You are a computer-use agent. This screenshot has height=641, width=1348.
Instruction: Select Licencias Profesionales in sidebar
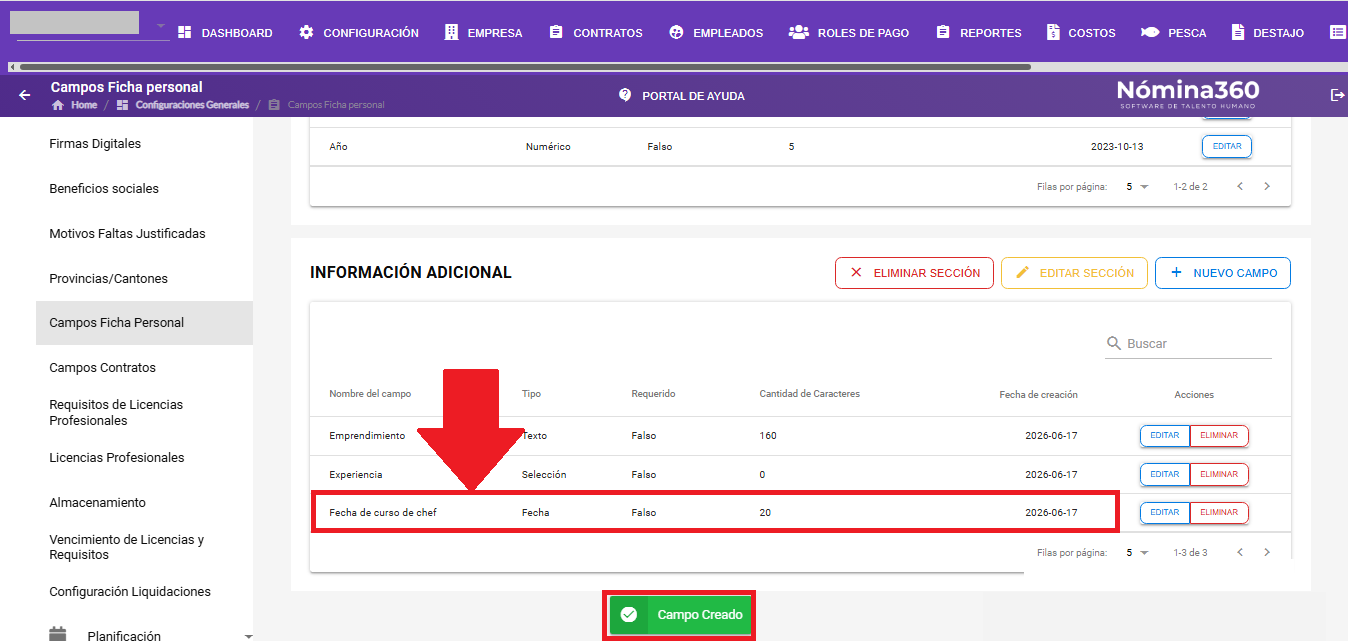pyautogui.click(x=116, y=458)
